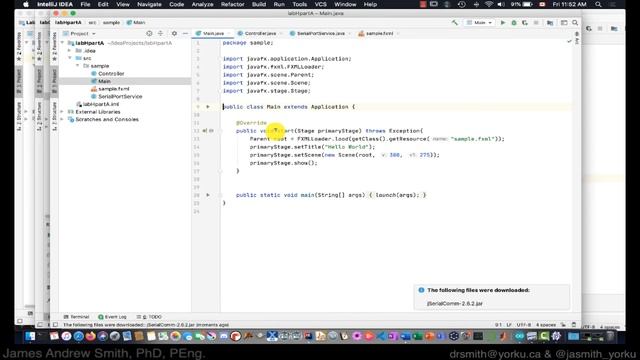Click Wi-Fi icon in macOS menu bar
This screenshot has height=360, width=640.
click(489, 4)
